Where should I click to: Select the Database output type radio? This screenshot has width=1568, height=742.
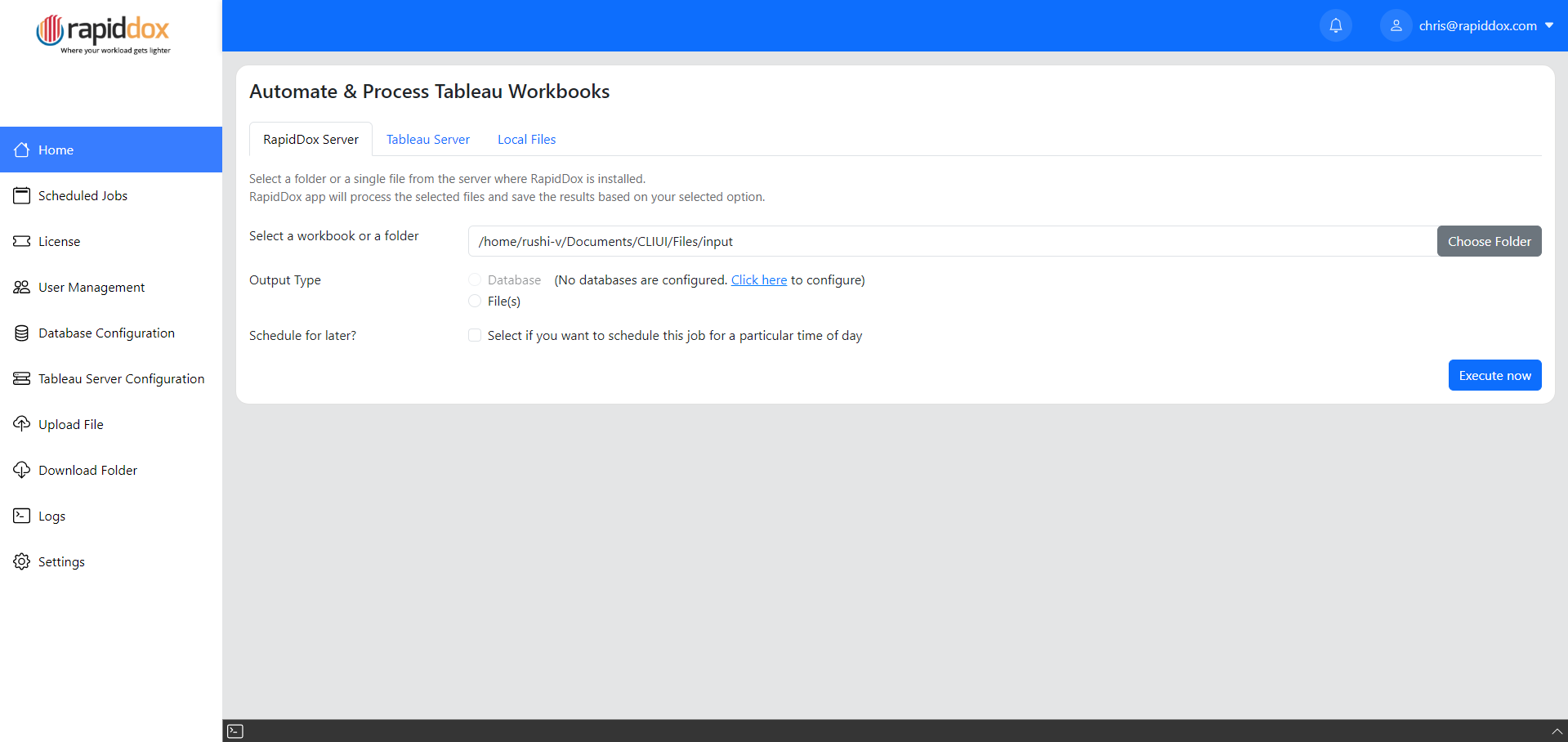(x=475, y=279)
